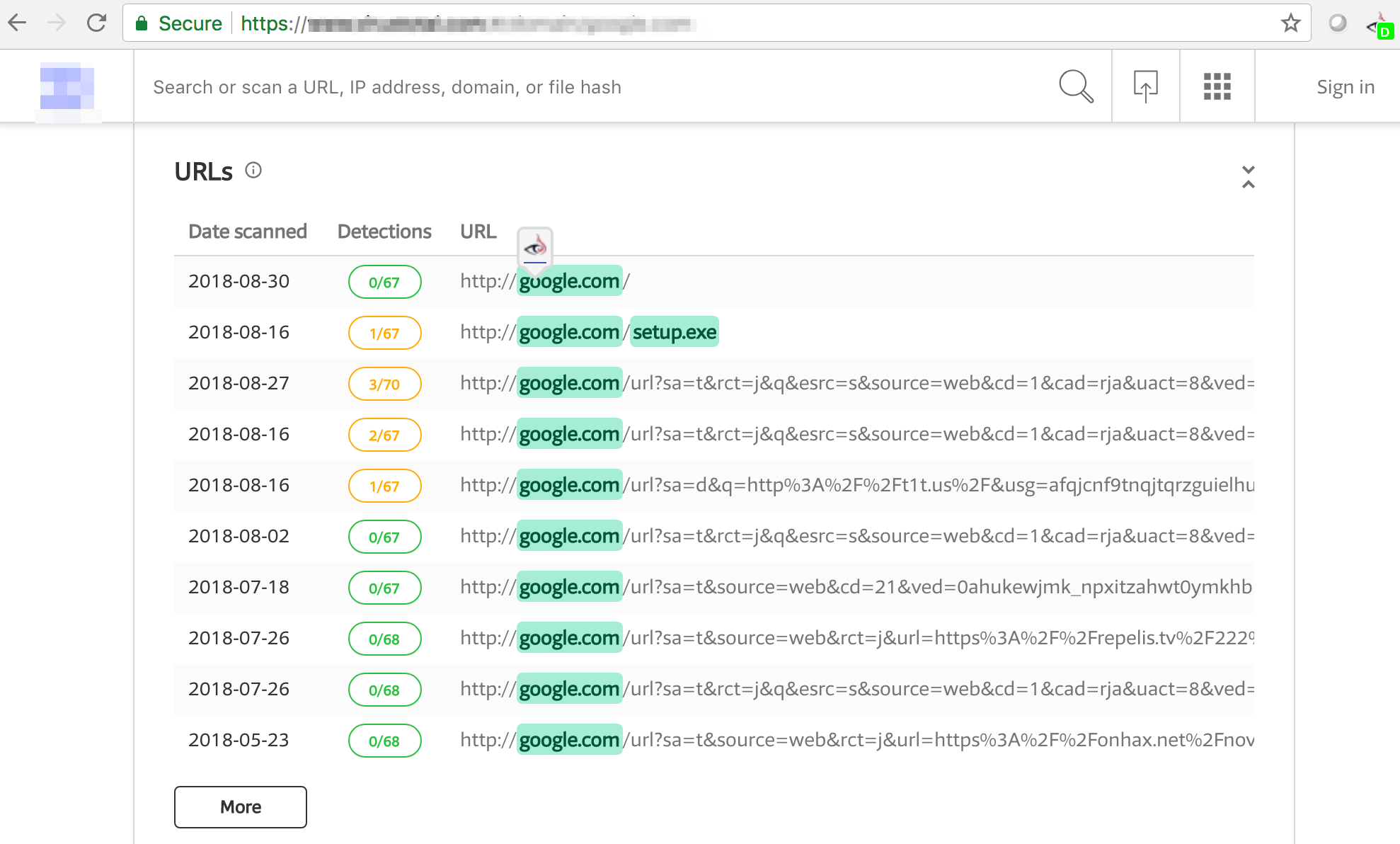Click the bookmark/star icon in address bar
This screenshot has width=1400, height=844.
1290,22
